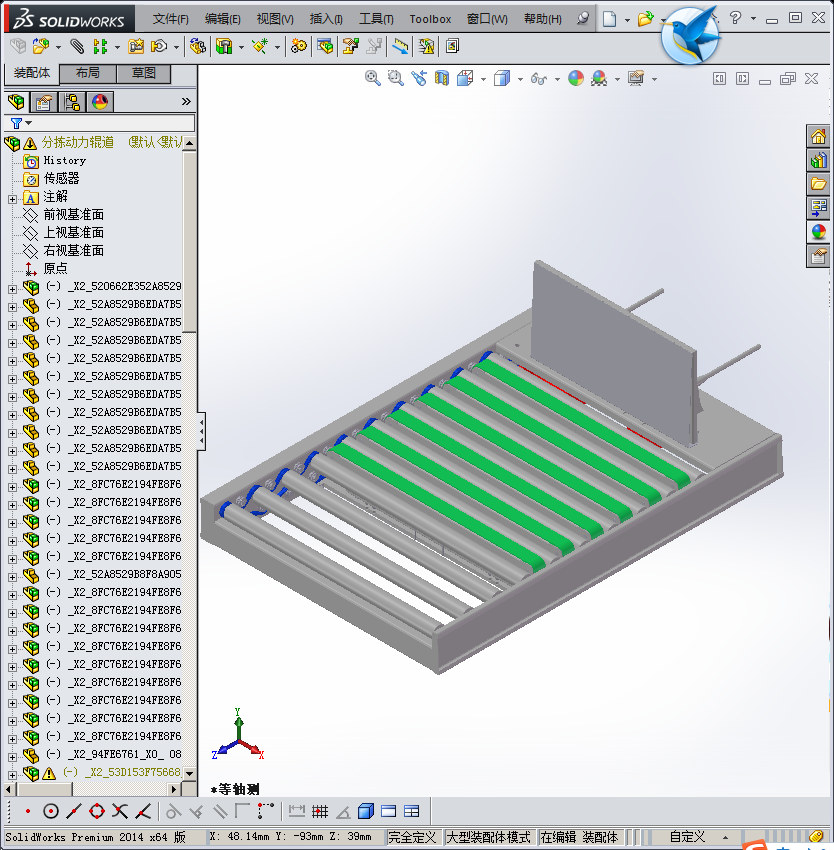
Task: Expand the 注解 tree node
Action: click(12, 199)
